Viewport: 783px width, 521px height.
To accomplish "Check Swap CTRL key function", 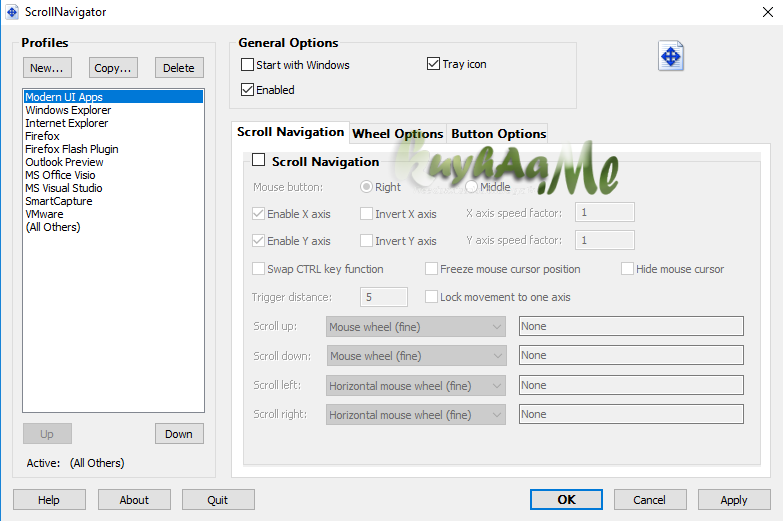I will 258,269.
